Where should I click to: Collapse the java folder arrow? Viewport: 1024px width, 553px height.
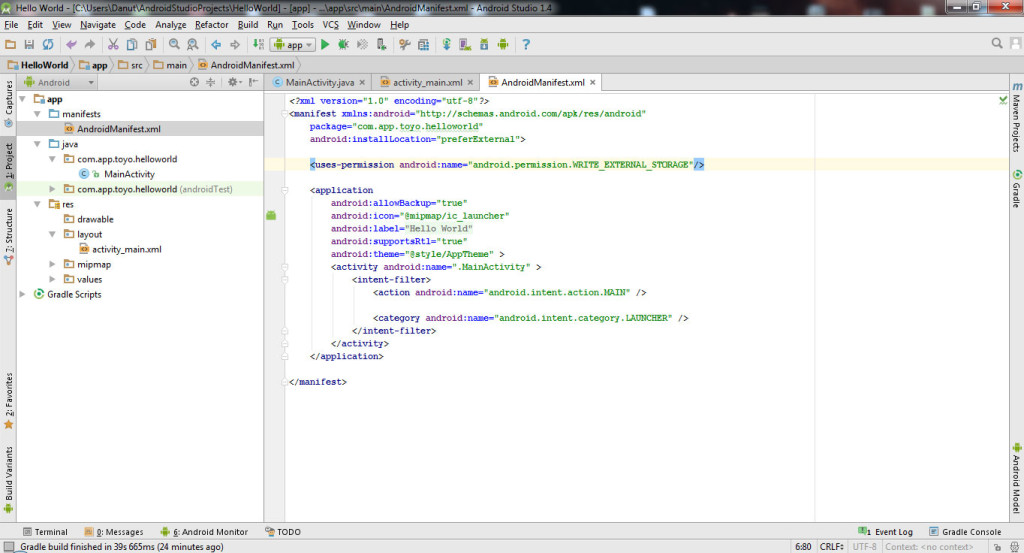pos(37,144)
